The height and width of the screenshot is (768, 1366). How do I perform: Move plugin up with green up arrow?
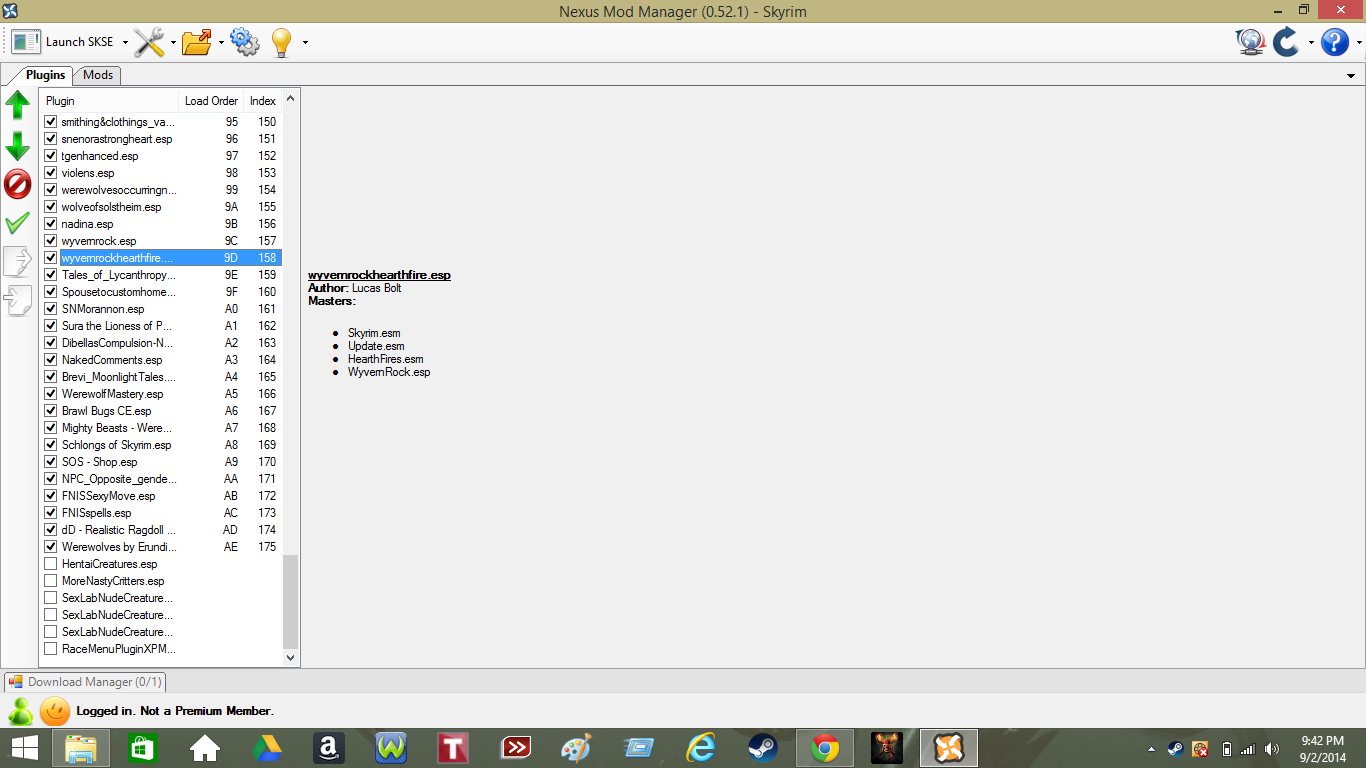(18, 105)
